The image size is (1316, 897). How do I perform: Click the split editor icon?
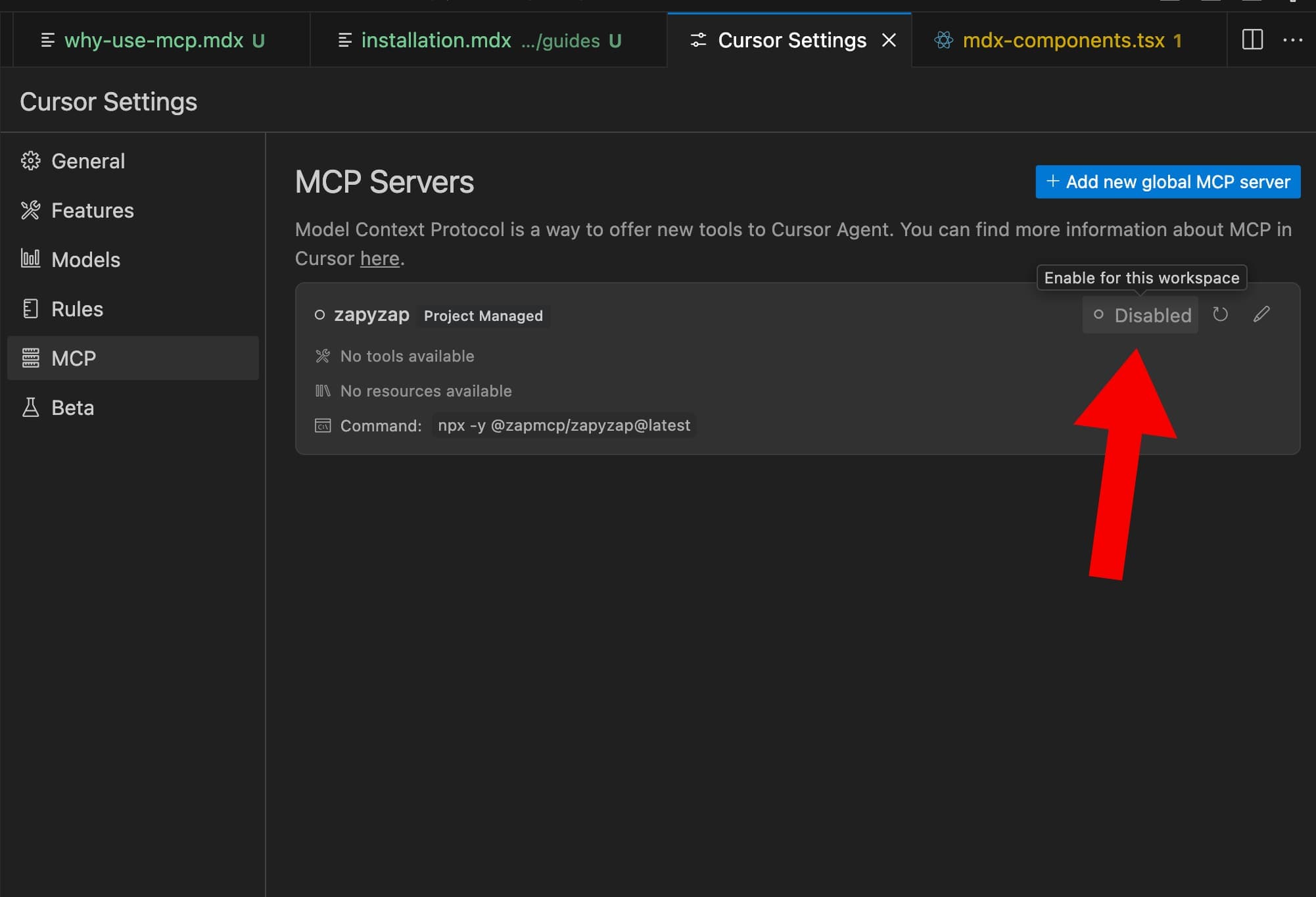click(x=1252, y=40)
